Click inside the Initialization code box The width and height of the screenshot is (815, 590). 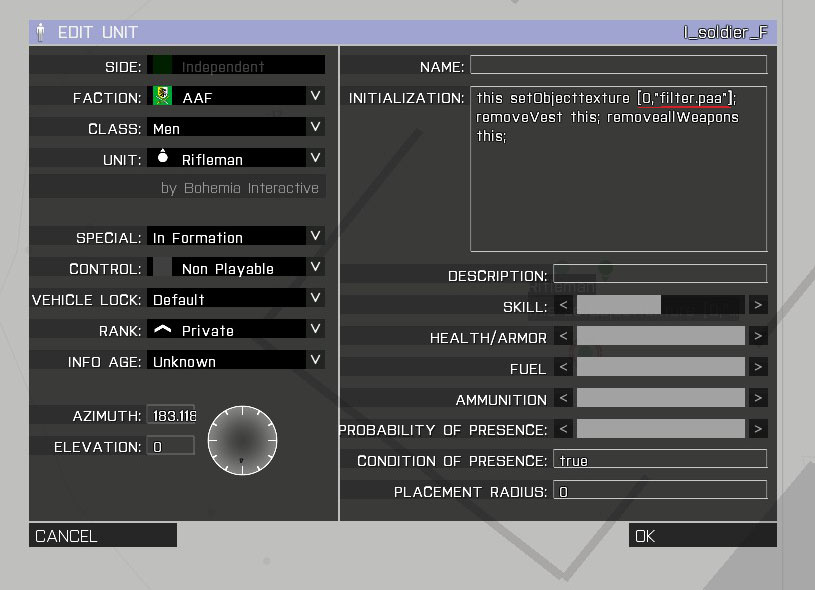click(619, 169)
